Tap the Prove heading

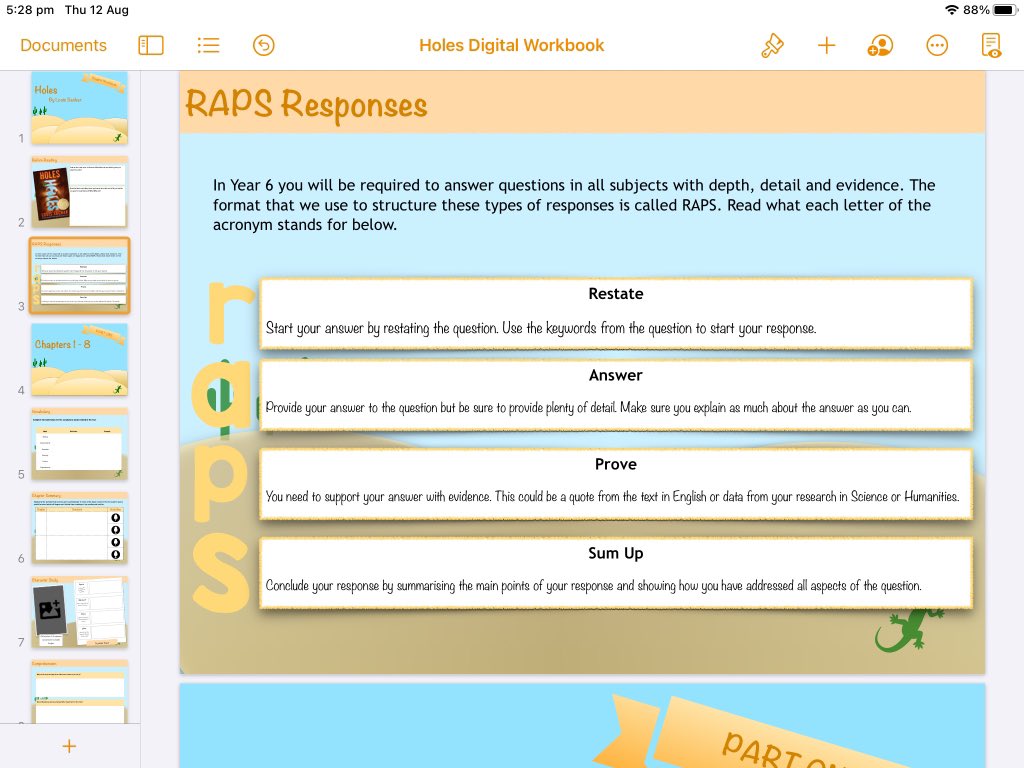click(616, 464)
